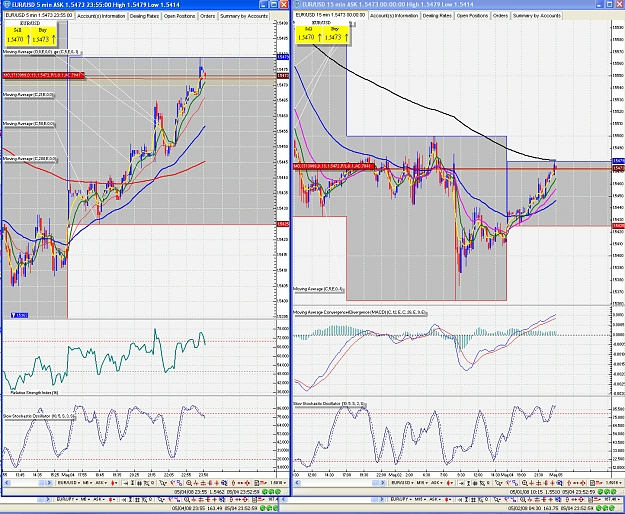Screen dimensions: 625x514
Task: Select Relative Strength Index label in 5 min window
Action: tap(34, 392)
